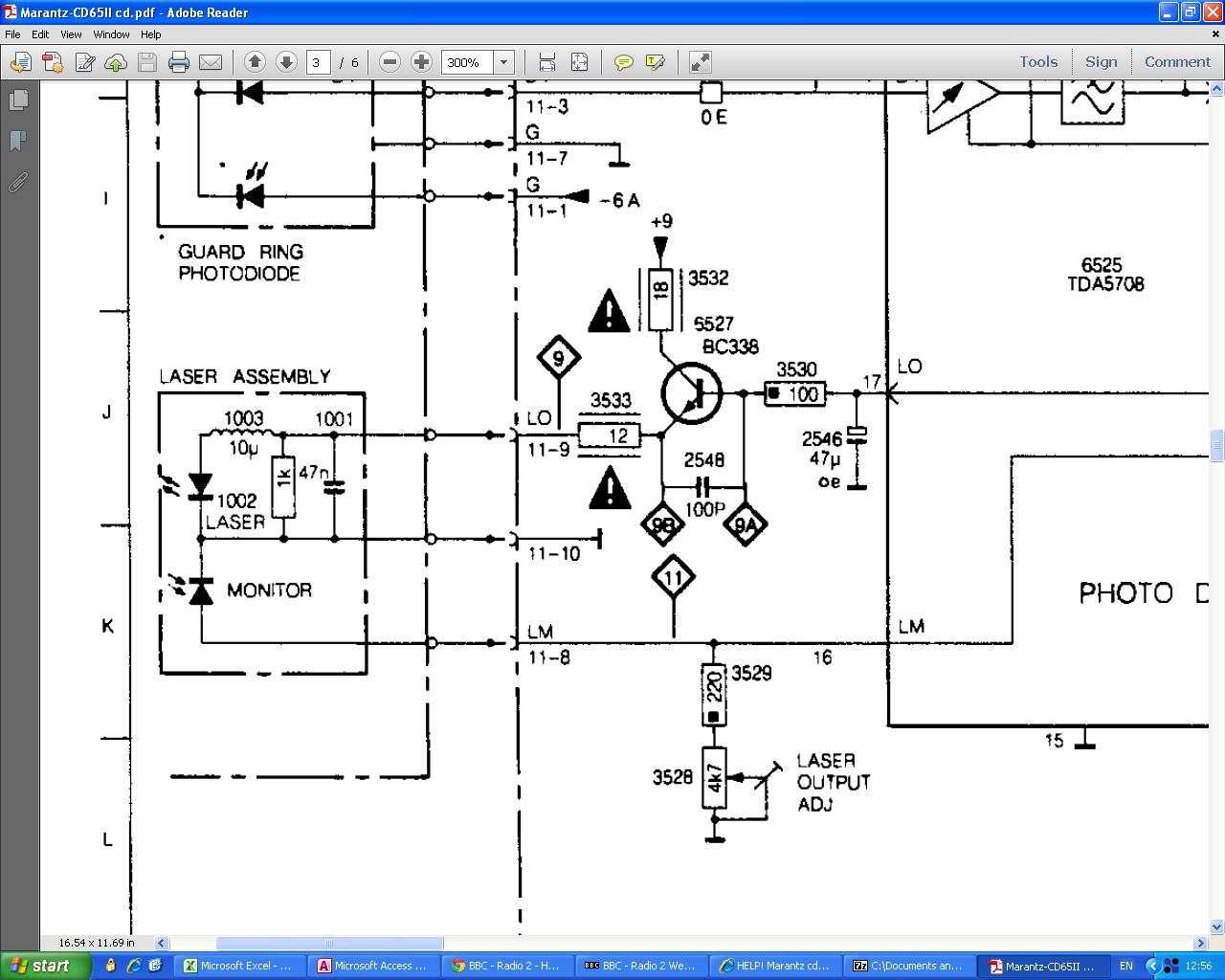Open the Attachments paperclip panel icon
This screenshot has height=980, width=1225.
pos(18,182)
